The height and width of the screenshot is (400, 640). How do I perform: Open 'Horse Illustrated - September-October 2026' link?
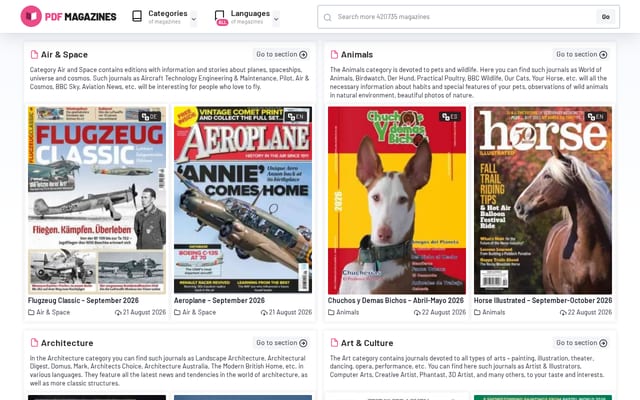click(x=543, y=300)
